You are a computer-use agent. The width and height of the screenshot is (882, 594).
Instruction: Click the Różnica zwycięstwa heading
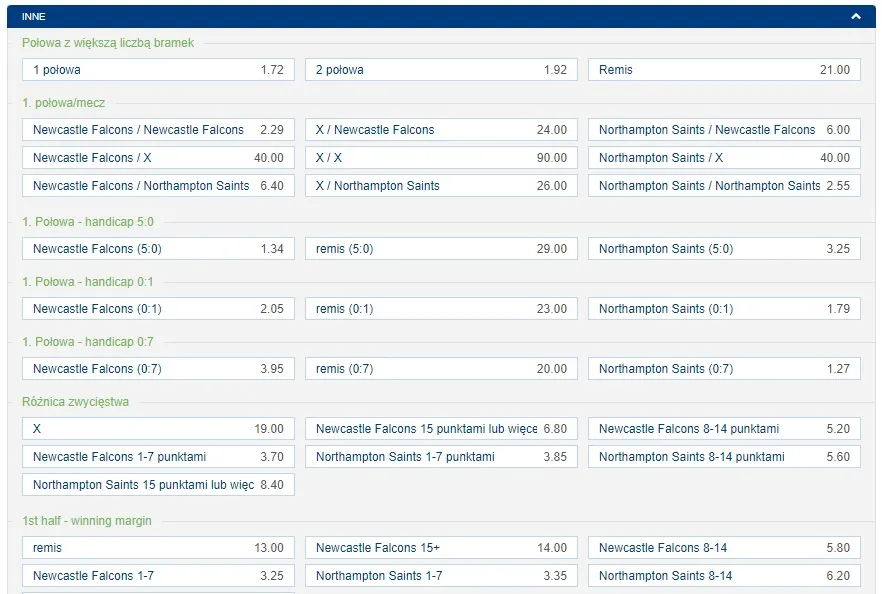tap(75, 402)
